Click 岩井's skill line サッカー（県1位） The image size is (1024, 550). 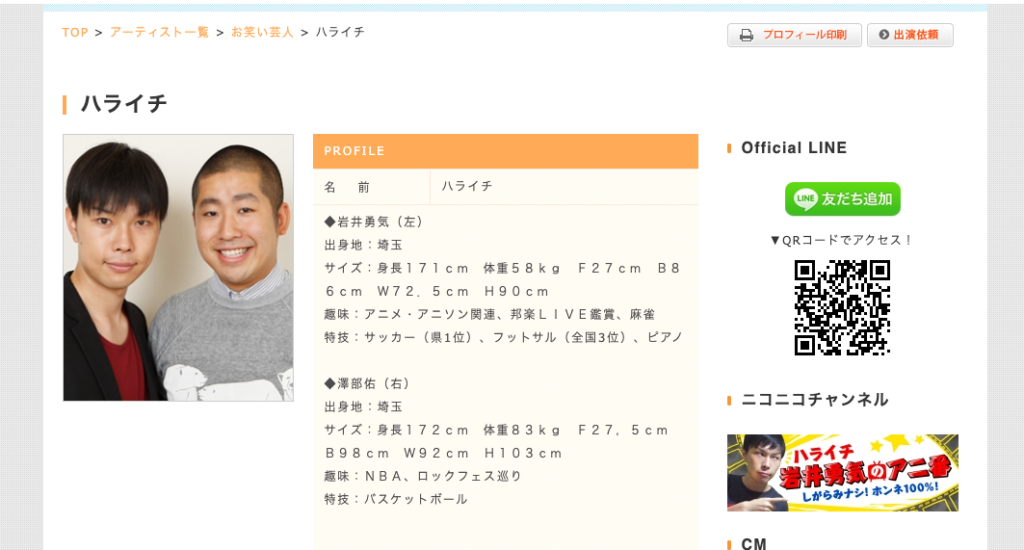click(504, 337)
